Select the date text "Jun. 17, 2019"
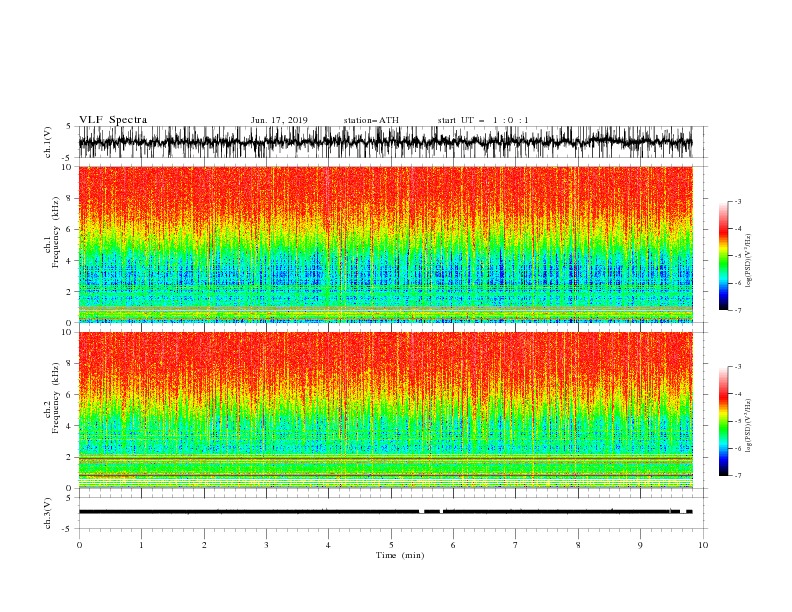This screenshot has width=792, height=612. 279,120
